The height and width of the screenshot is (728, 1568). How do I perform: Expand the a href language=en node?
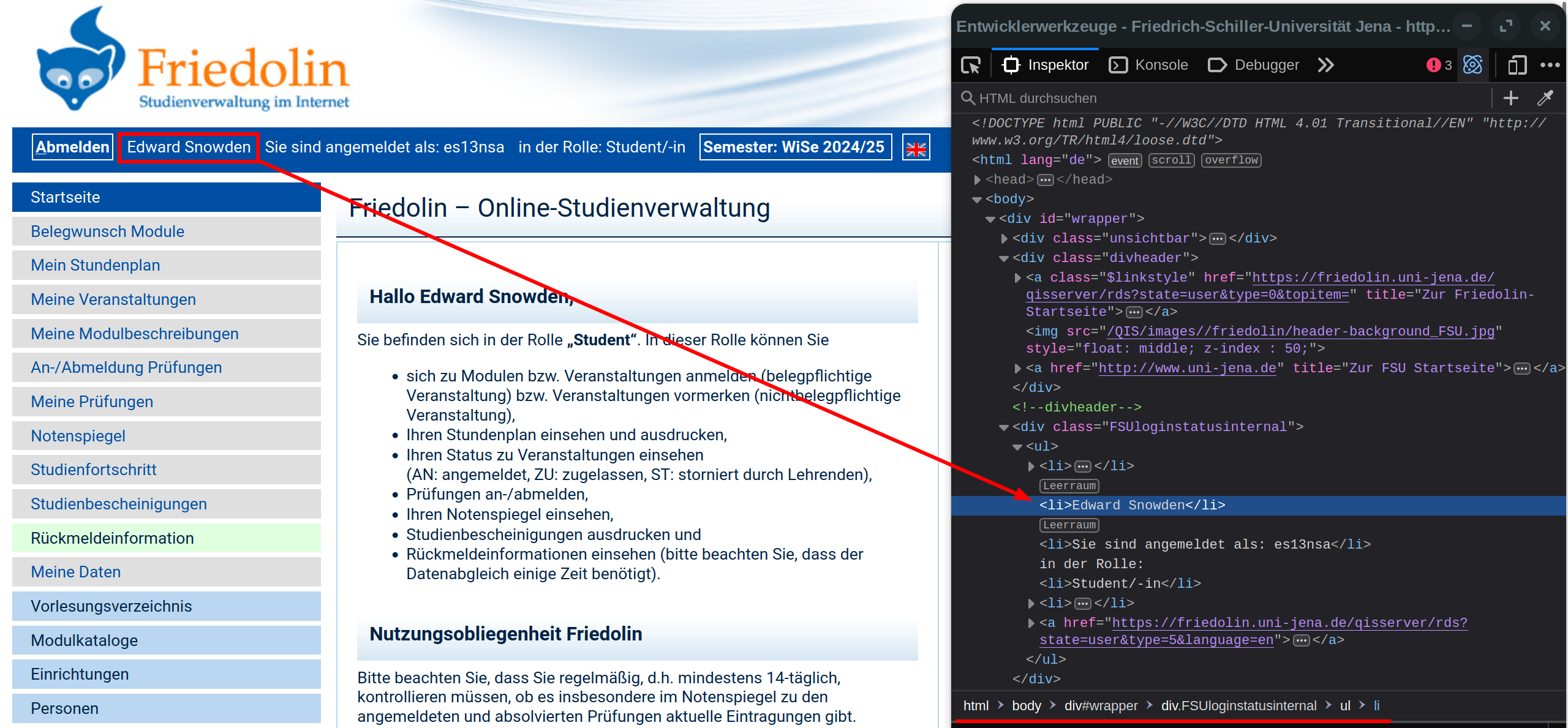coord(1031,623)
